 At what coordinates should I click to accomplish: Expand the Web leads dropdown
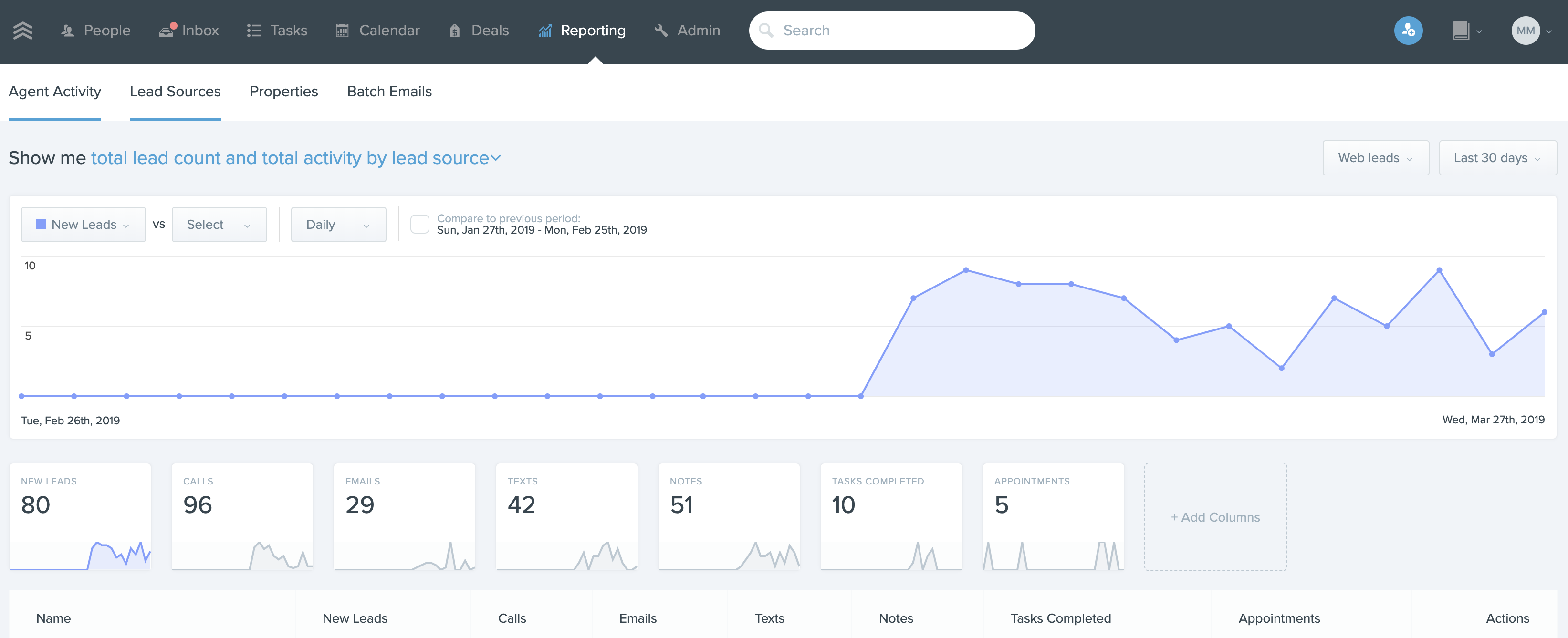1375,158
